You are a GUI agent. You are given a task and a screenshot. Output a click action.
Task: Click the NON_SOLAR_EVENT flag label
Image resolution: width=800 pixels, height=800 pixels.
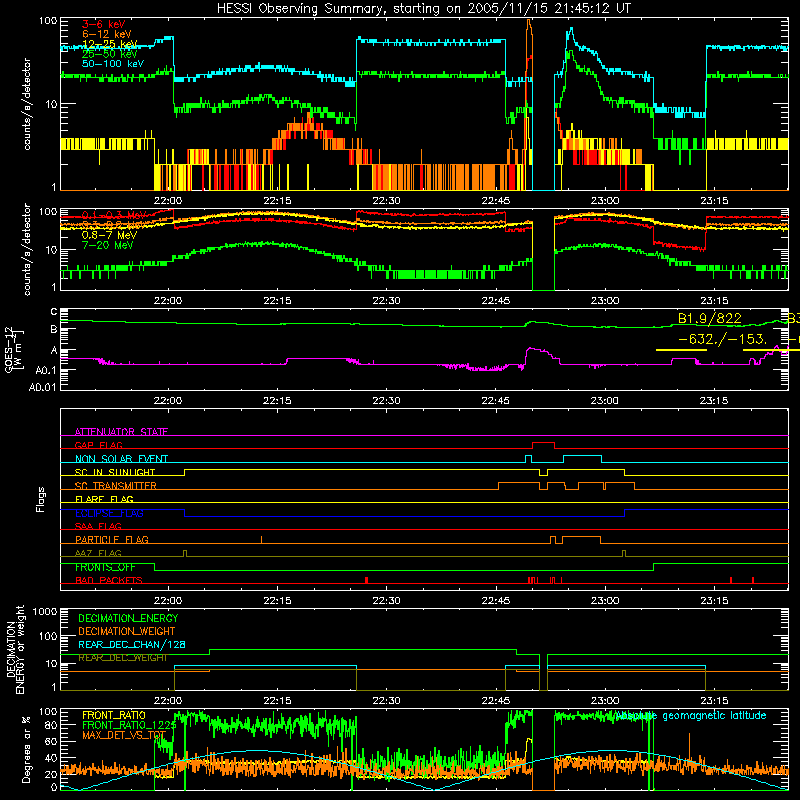coord(121,459)
